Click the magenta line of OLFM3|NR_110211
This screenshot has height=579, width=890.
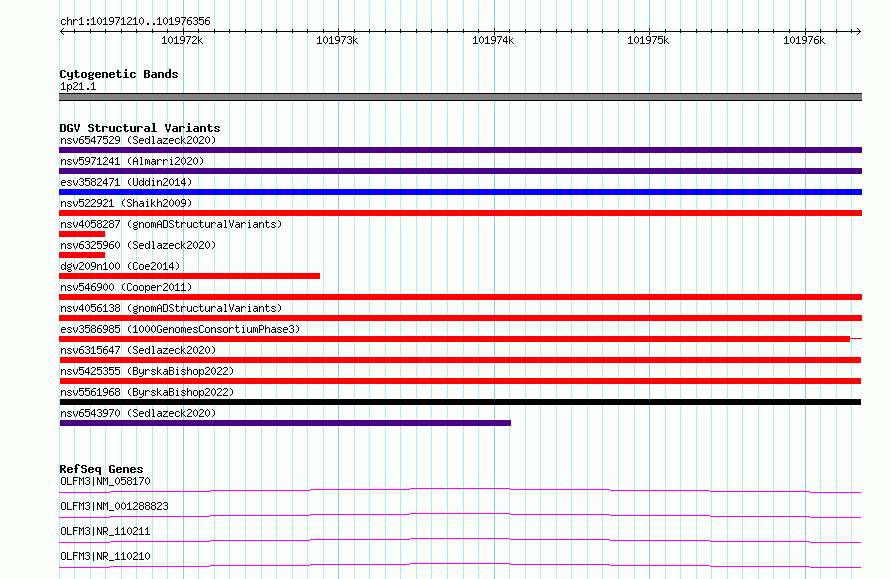pos(460,540)
